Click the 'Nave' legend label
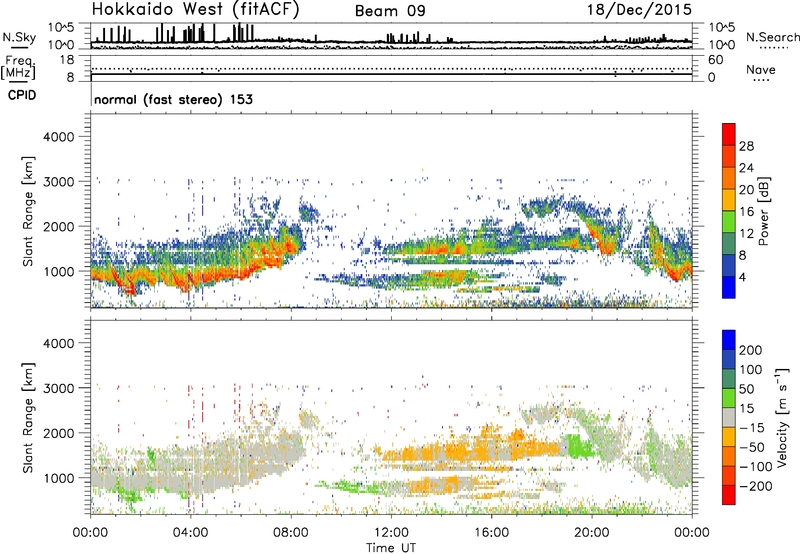The height and width of the screenshot is (554, 800). (x=760, y=69)
